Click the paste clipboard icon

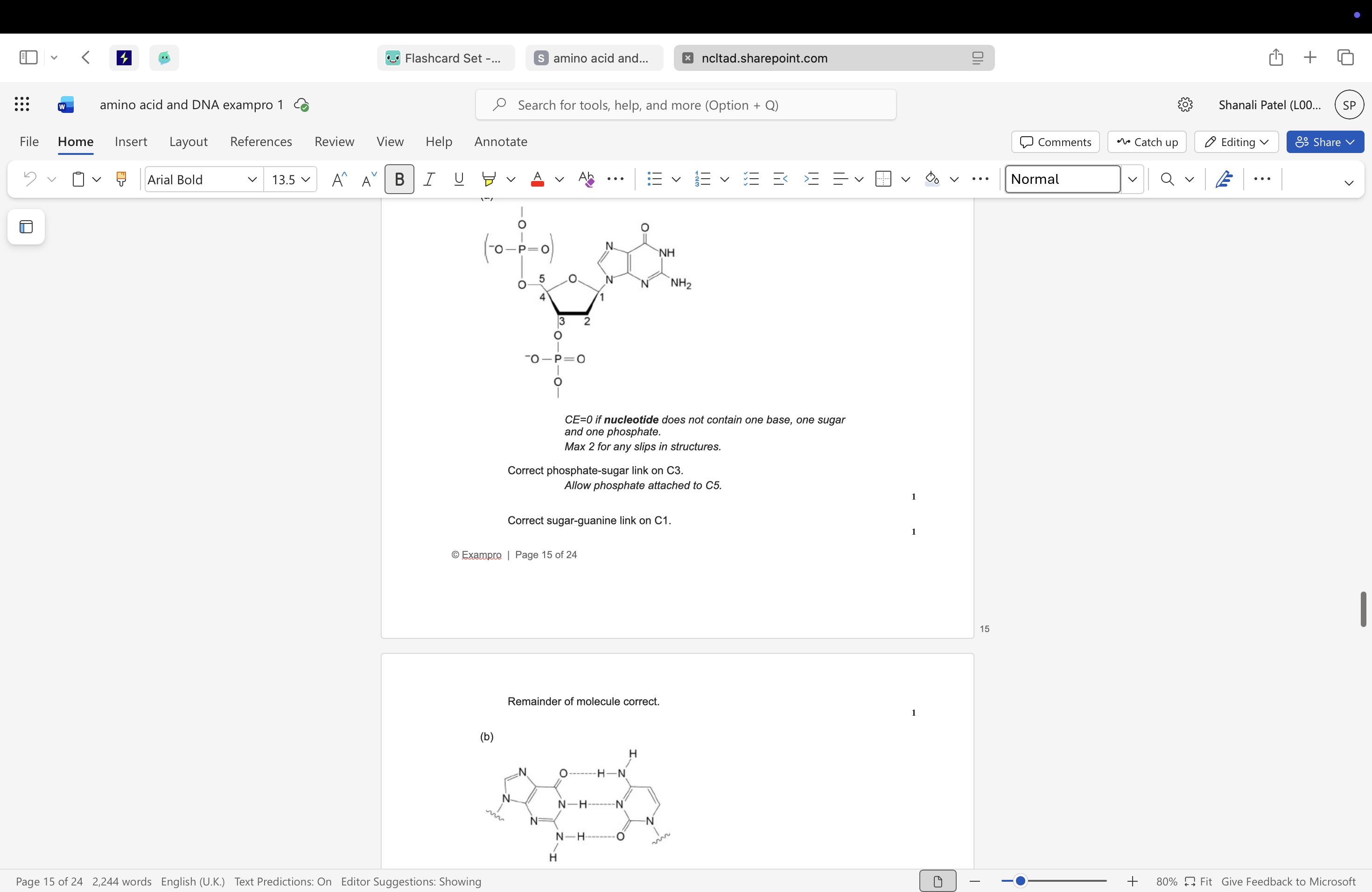click(78, 179)
